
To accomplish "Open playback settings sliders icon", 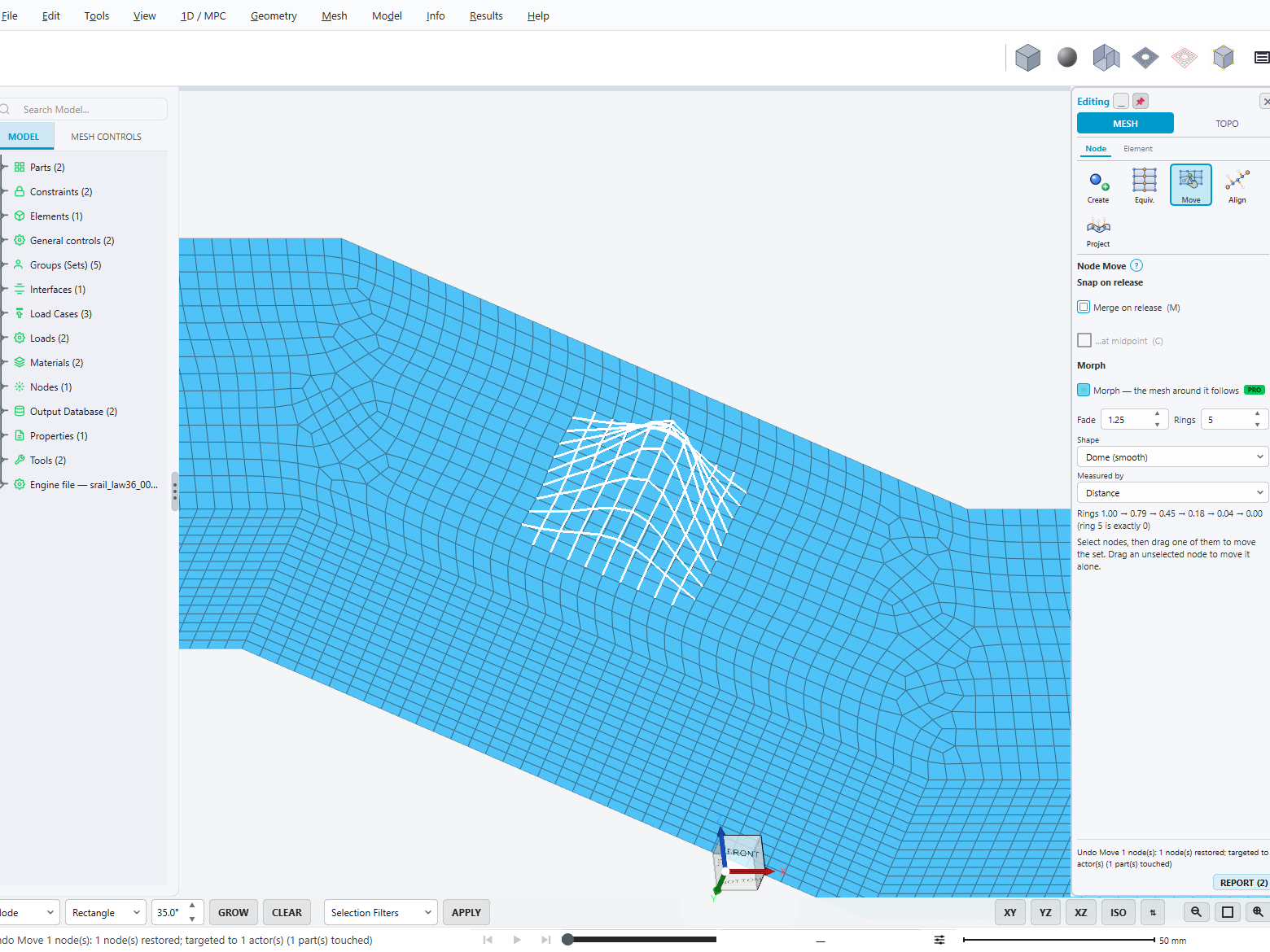I will click(x=939, y=940).
